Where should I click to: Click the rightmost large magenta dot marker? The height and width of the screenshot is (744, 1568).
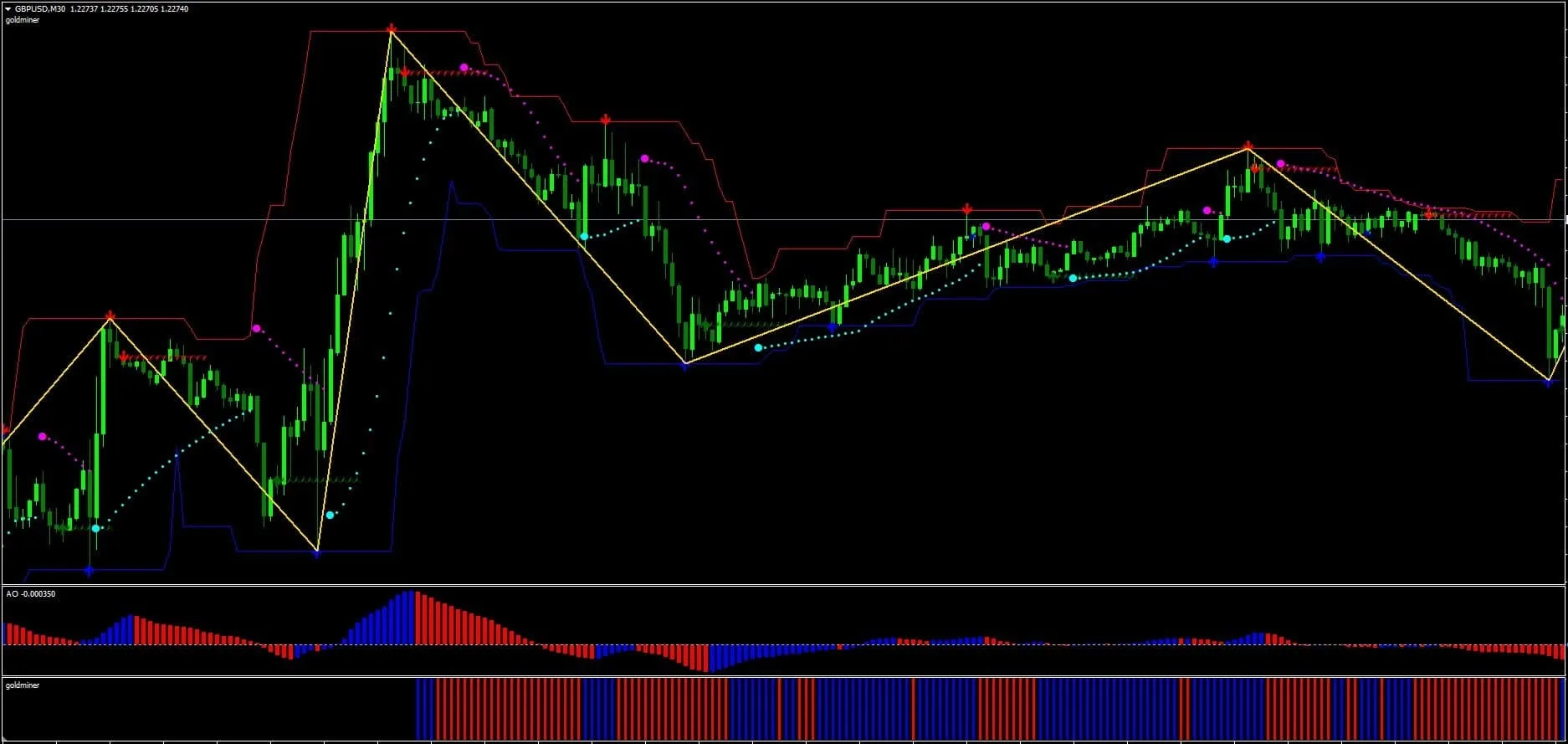(1280, 164)
